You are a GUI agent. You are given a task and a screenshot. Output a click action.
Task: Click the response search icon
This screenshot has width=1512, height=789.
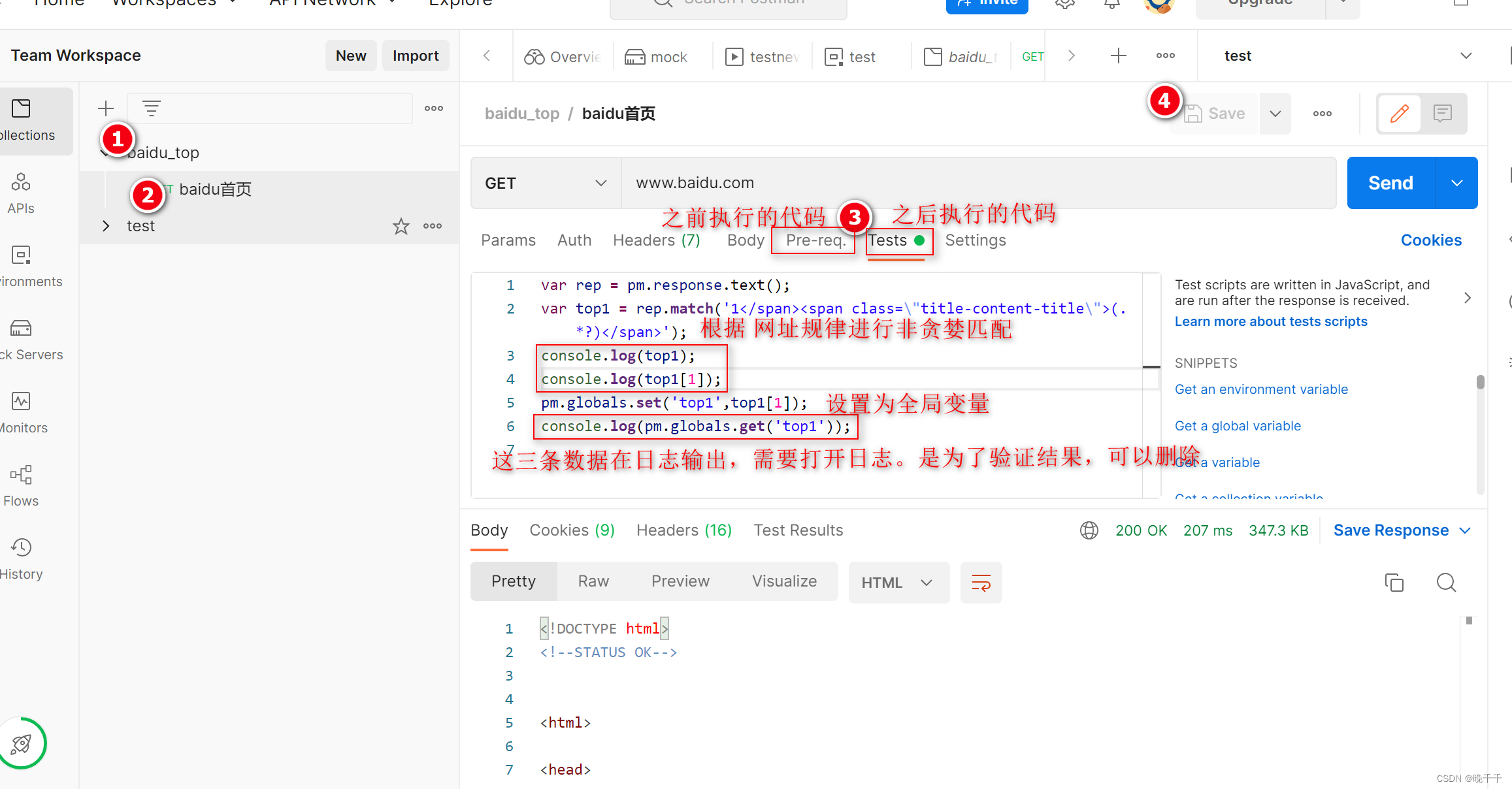(1446, 582)
